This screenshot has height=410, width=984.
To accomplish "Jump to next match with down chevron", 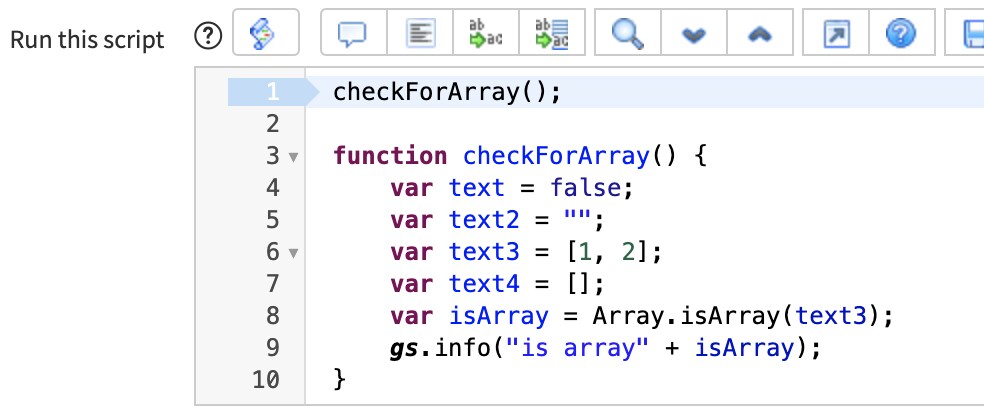I will (692, 37).
